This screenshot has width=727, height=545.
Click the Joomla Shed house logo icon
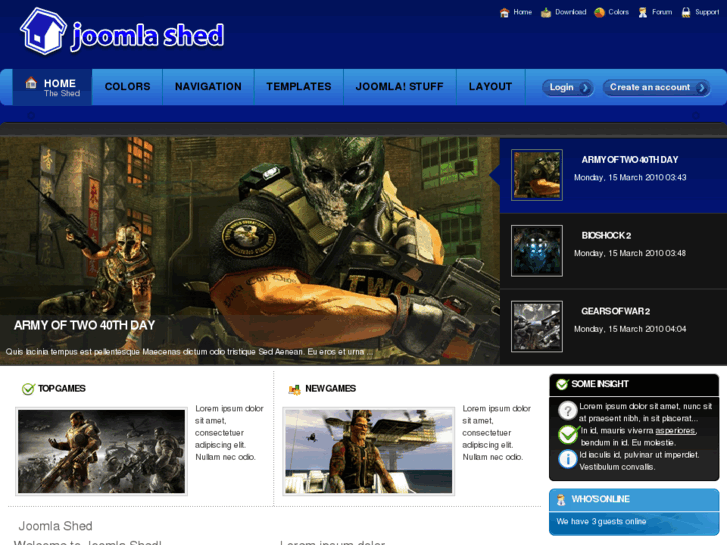tap(43, 32)
